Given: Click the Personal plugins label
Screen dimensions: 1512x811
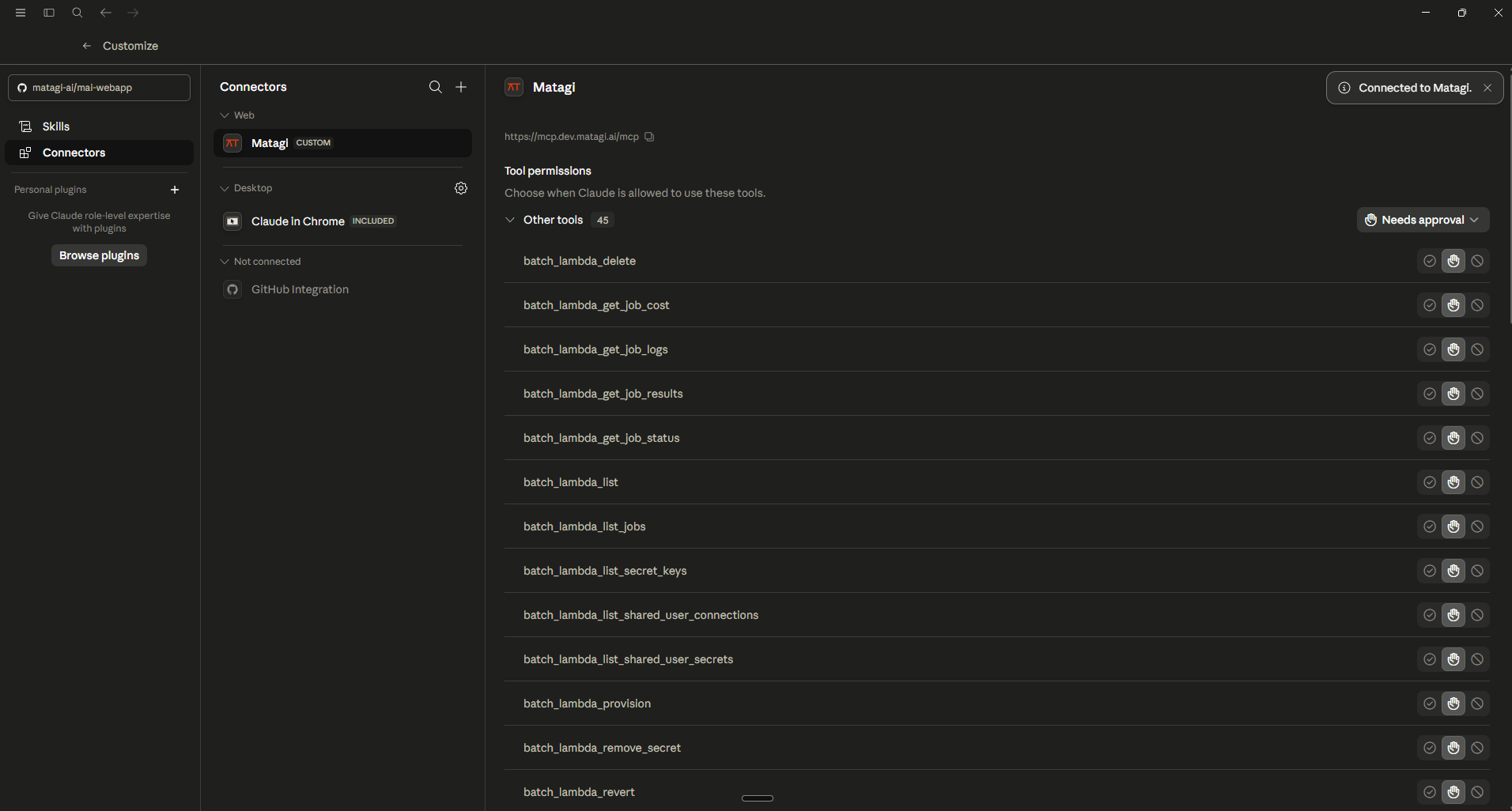Looking at the screenshot, I should (51, 190).
